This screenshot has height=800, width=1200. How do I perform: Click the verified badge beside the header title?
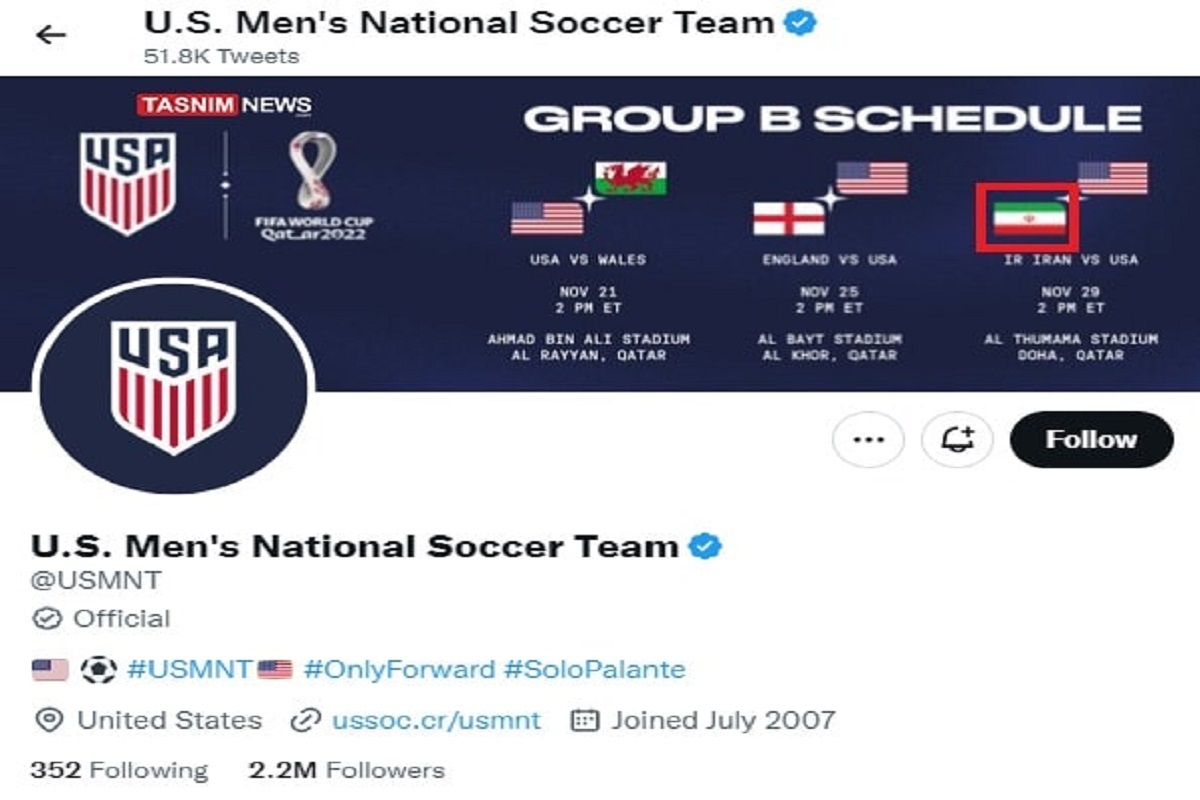800,23
